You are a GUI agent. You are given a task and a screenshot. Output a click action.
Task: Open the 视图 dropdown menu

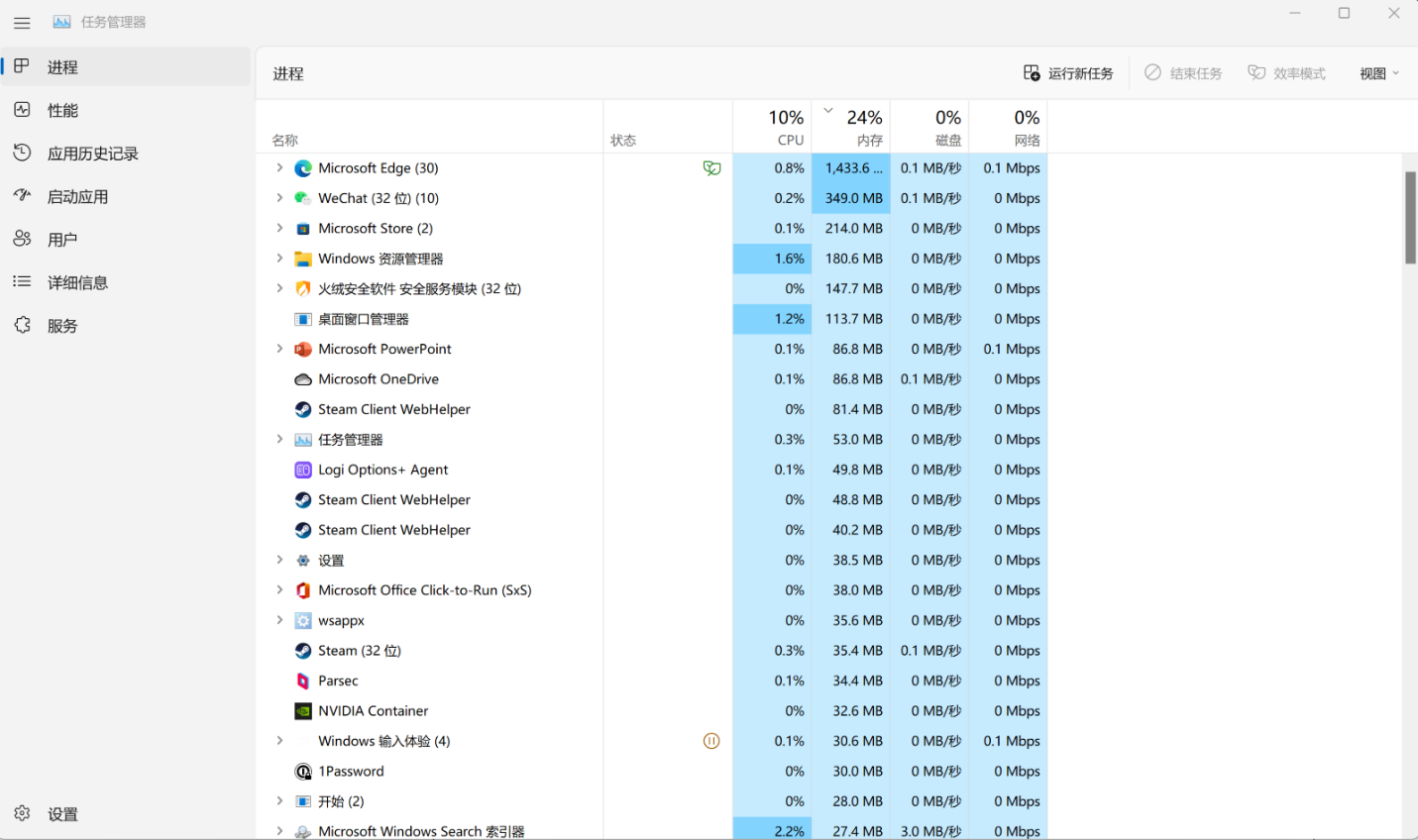(1379, 73)
